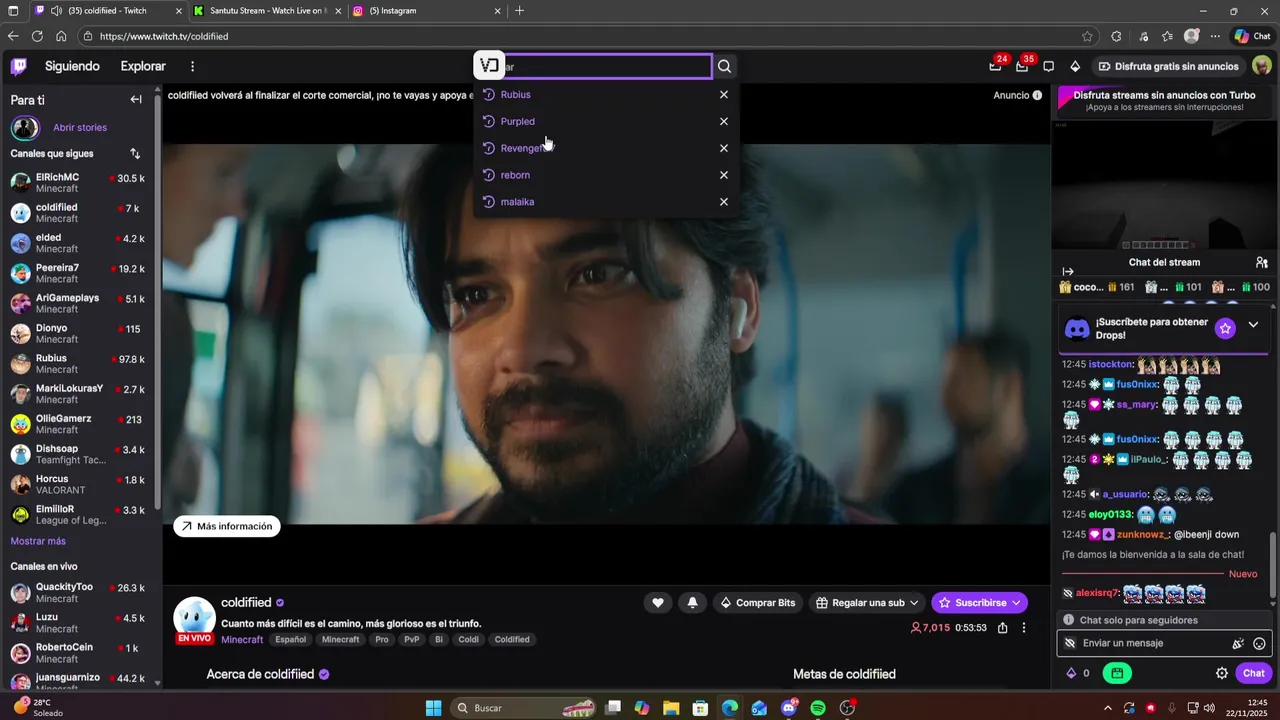Click the left sidebar scrollbar
Viewport: 1280px width, 720px height.
click(x=158, y=300)
